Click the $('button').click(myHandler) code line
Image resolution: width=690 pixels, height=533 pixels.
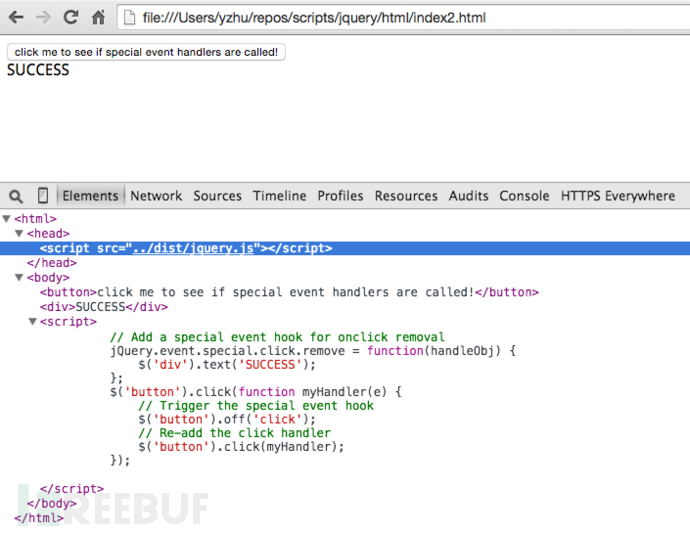coord(241,447)
